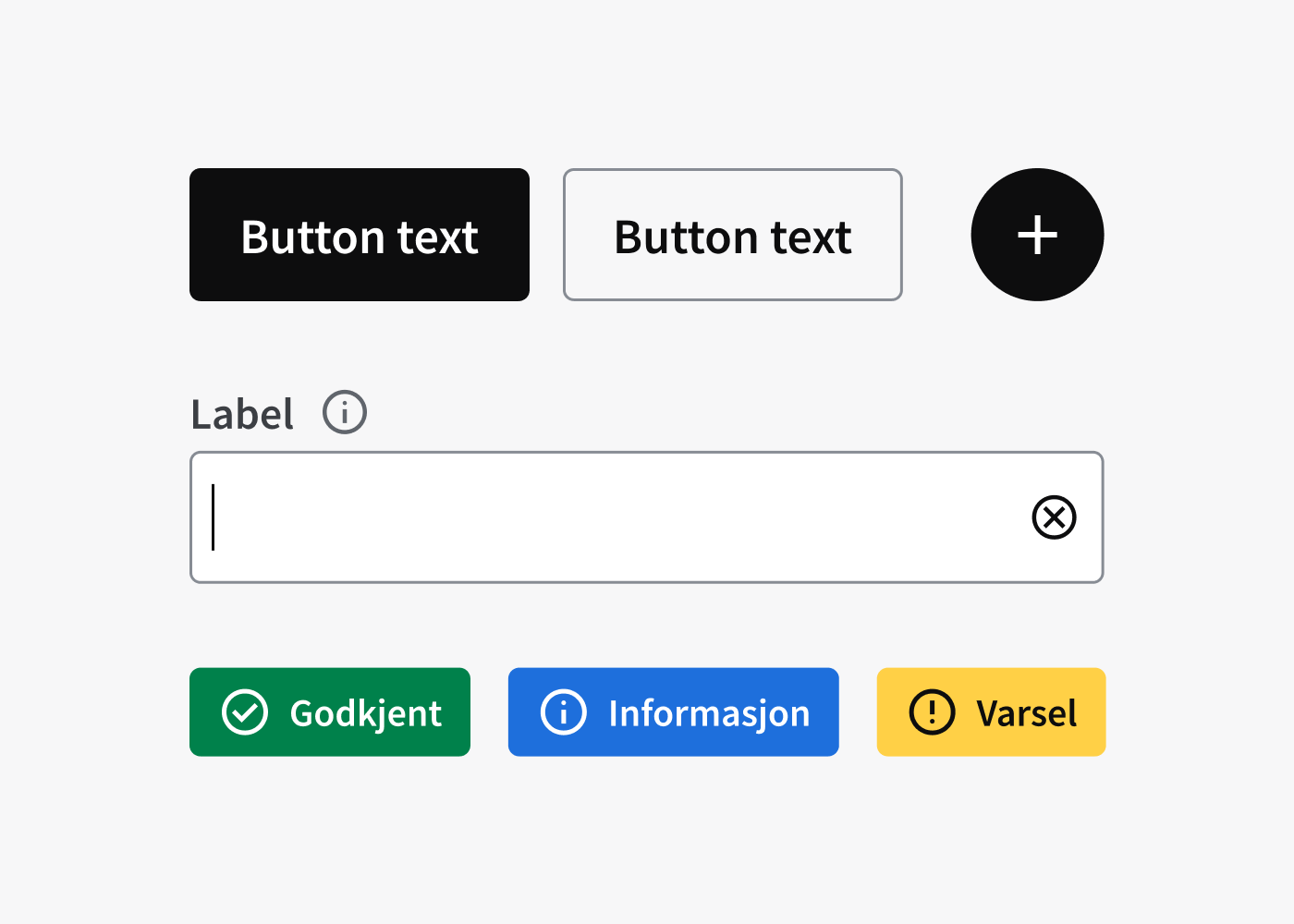The width and height of the screenshot is (1294, 924).
Task: Select the blue Informasjon badge
Action: [673, 712]
